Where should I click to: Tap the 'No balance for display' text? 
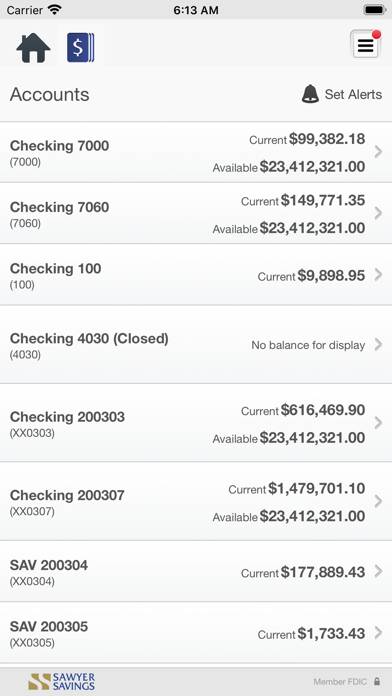308,345
